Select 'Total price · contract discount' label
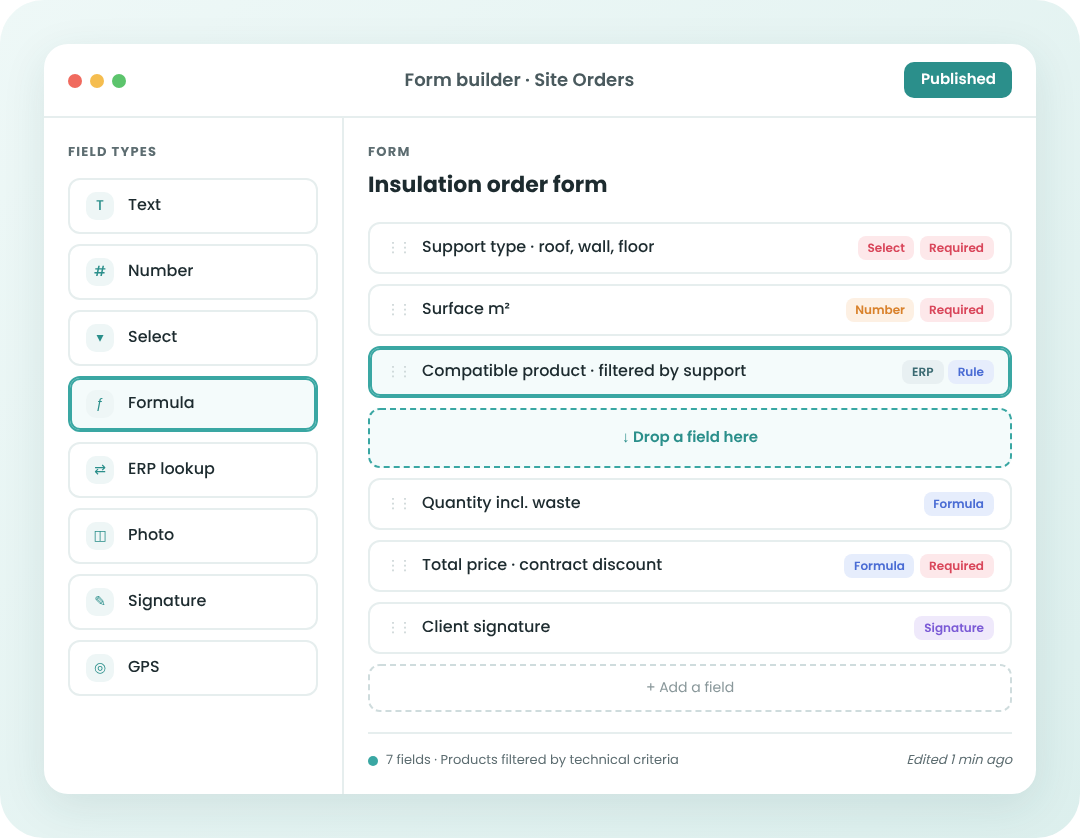The width and height of the screenshot is (1080, 838). coord(541,565)
